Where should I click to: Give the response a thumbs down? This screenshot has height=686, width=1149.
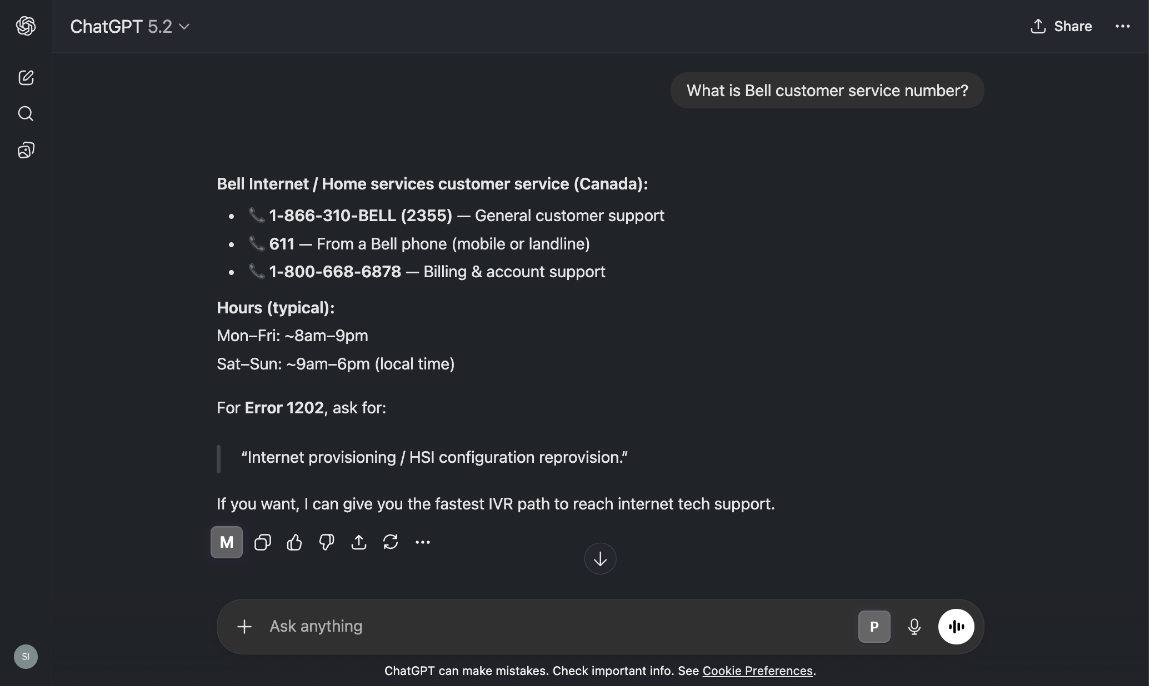coord(326,542)
